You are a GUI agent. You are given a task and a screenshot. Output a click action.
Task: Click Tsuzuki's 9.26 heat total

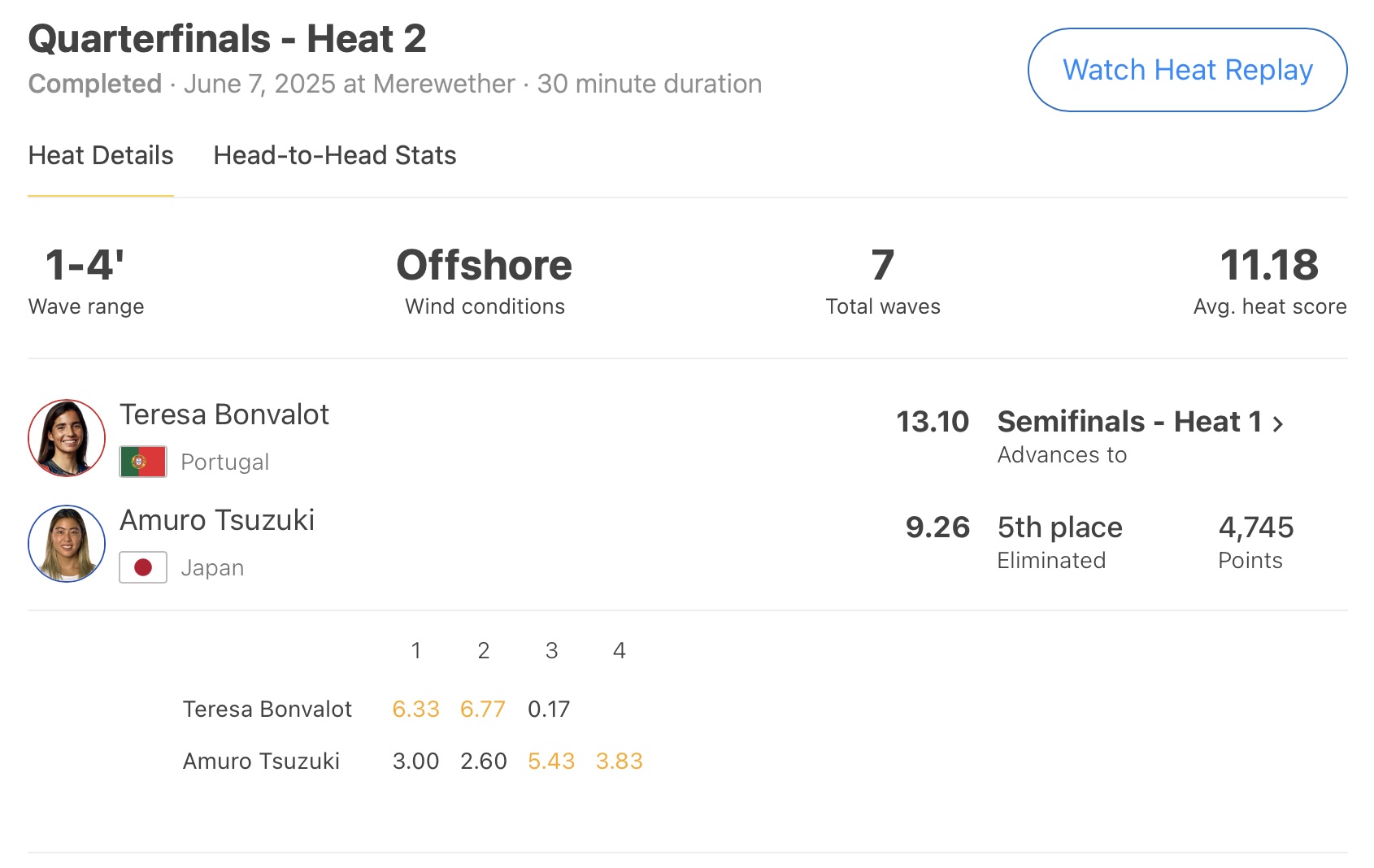937,527
